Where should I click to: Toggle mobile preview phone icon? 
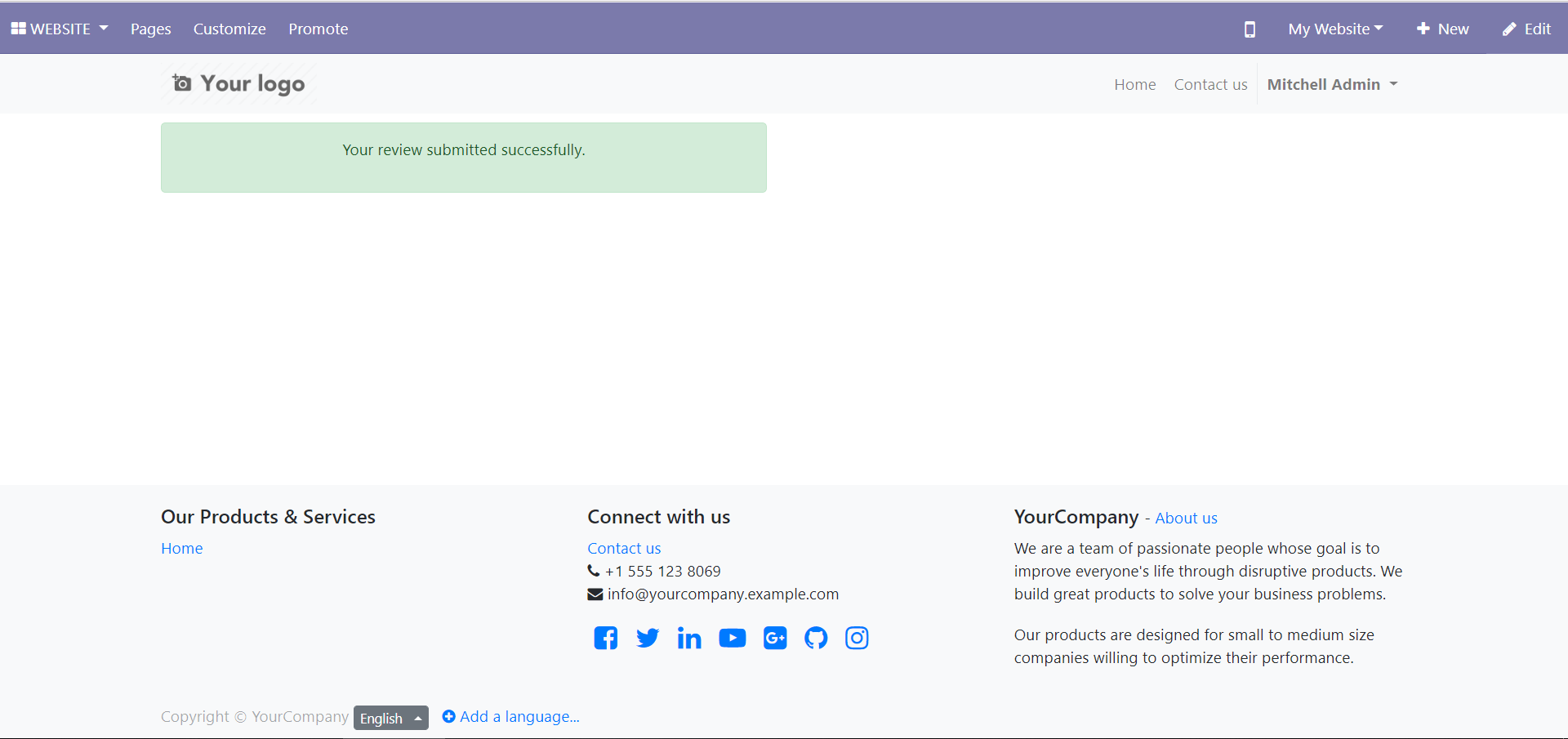(x=1249, y=29)
